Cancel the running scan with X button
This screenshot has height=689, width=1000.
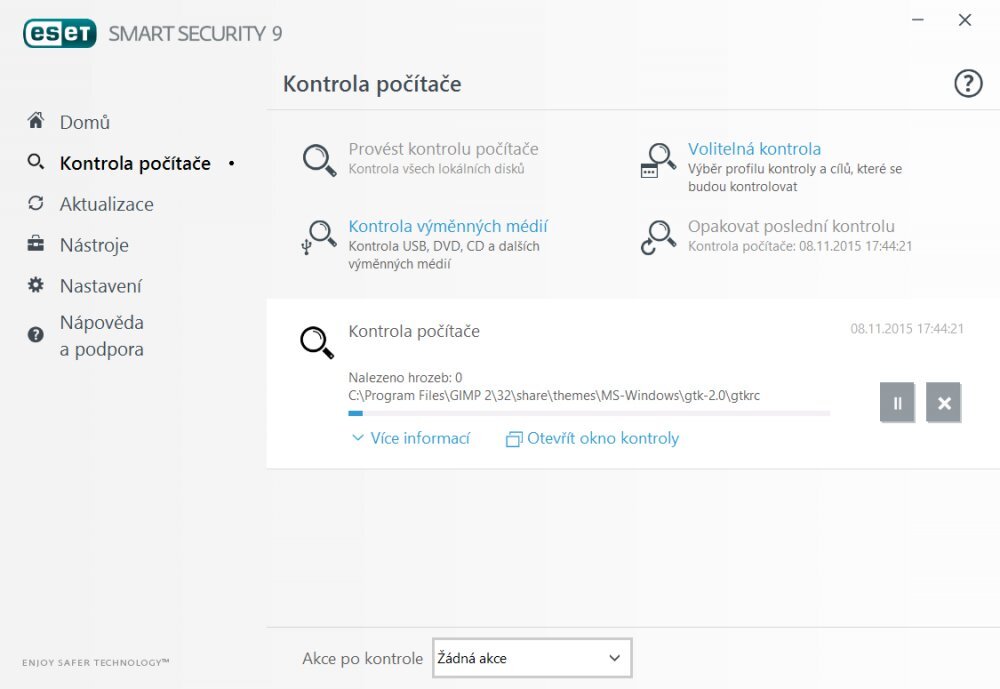943,402
